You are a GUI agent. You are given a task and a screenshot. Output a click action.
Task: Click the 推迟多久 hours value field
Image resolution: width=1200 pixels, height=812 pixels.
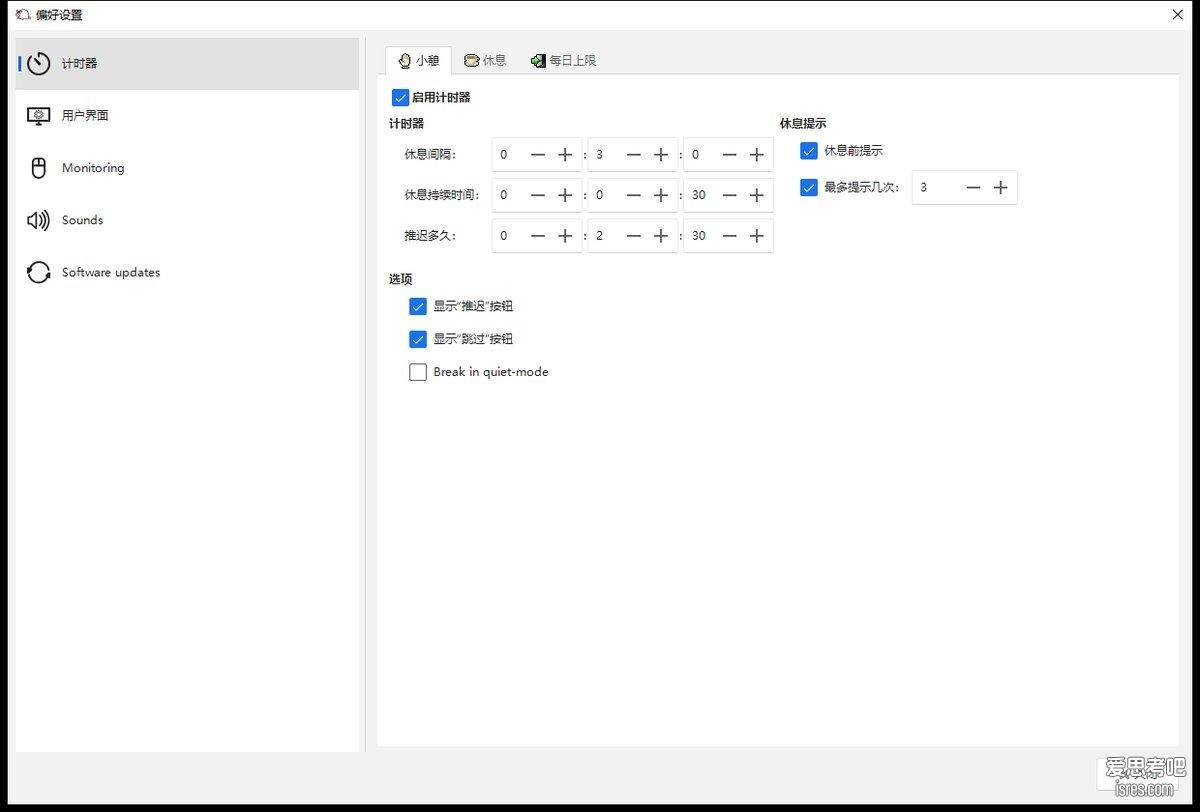point(509,236)
